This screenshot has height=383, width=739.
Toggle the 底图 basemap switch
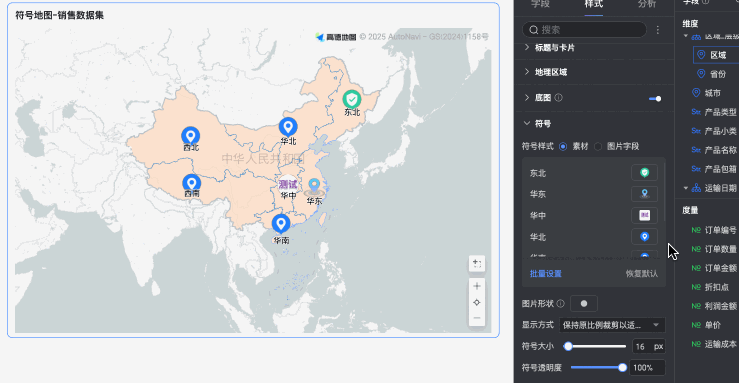point(655,98)
